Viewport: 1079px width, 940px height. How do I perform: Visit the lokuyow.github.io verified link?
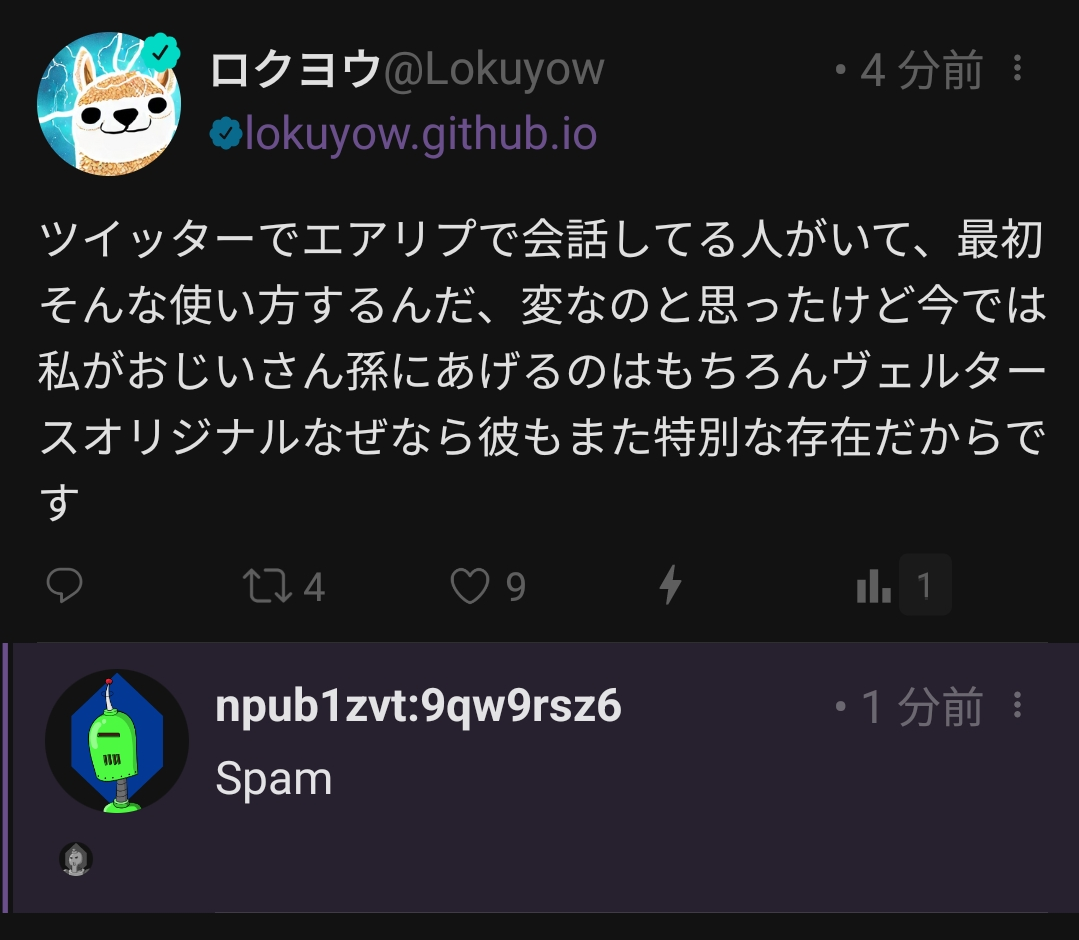click(420, 133)
